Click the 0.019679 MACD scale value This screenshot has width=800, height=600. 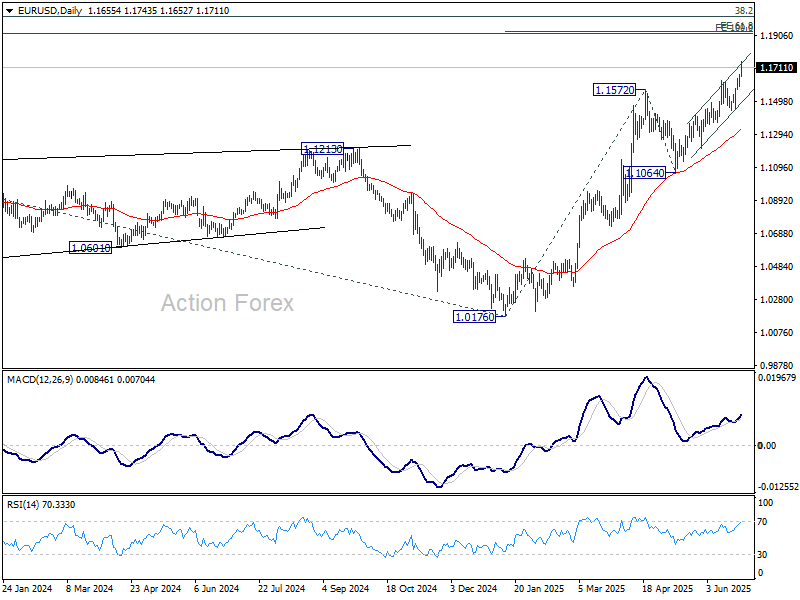click(777, 378)
